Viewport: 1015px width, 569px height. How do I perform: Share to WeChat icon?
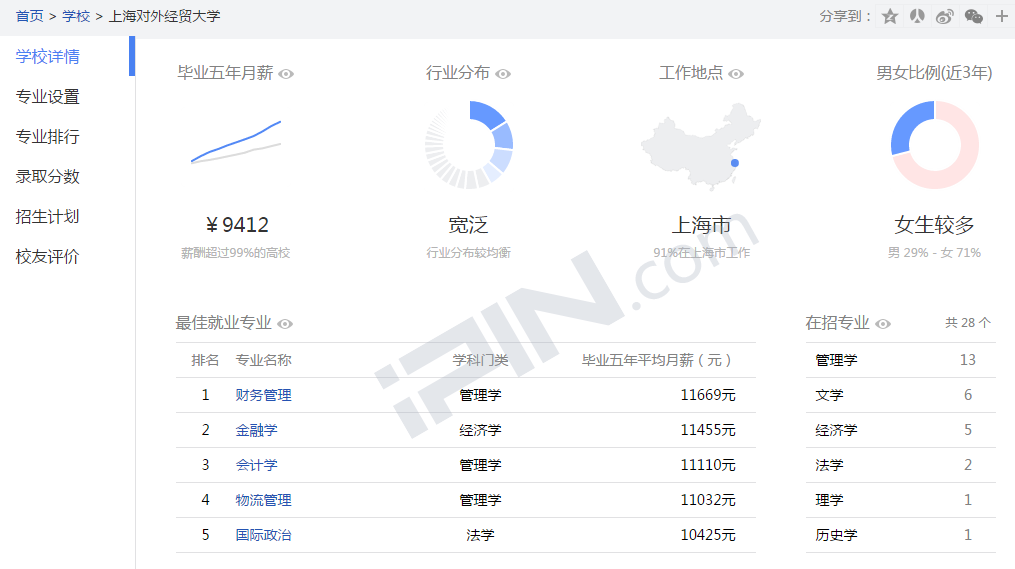(x=974, y=16)
